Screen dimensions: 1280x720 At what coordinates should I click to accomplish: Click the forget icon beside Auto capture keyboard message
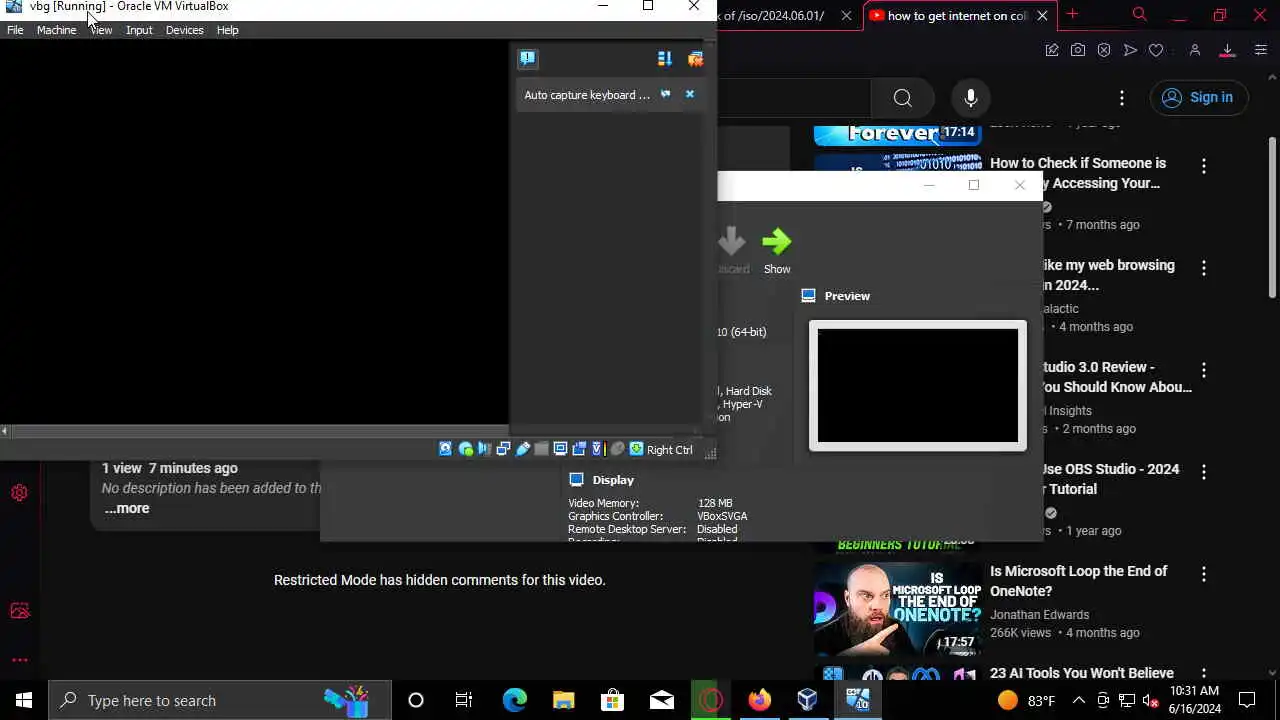(665, 94)
